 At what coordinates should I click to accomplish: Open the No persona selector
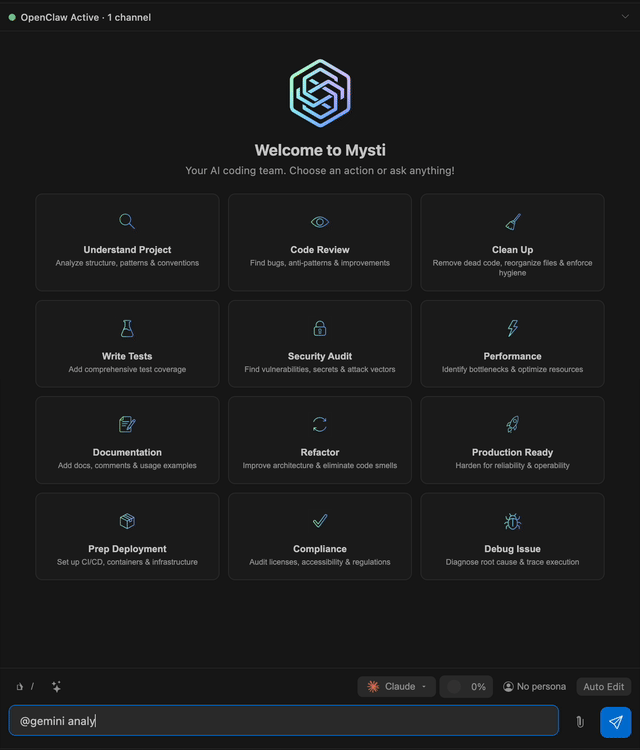tap(534, 686)
